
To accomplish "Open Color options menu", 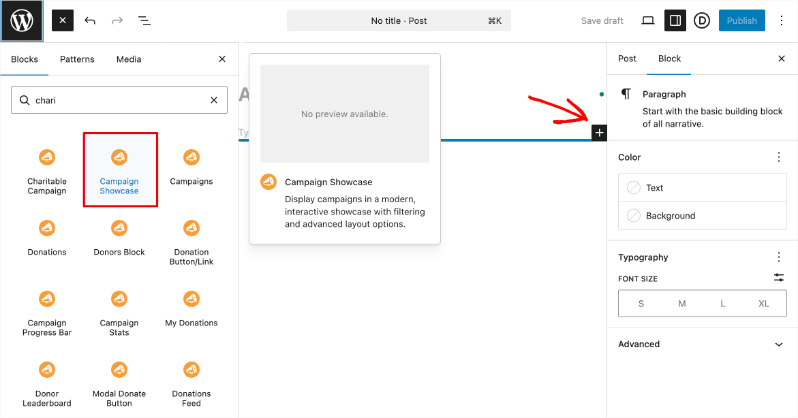I will [778, 157].
